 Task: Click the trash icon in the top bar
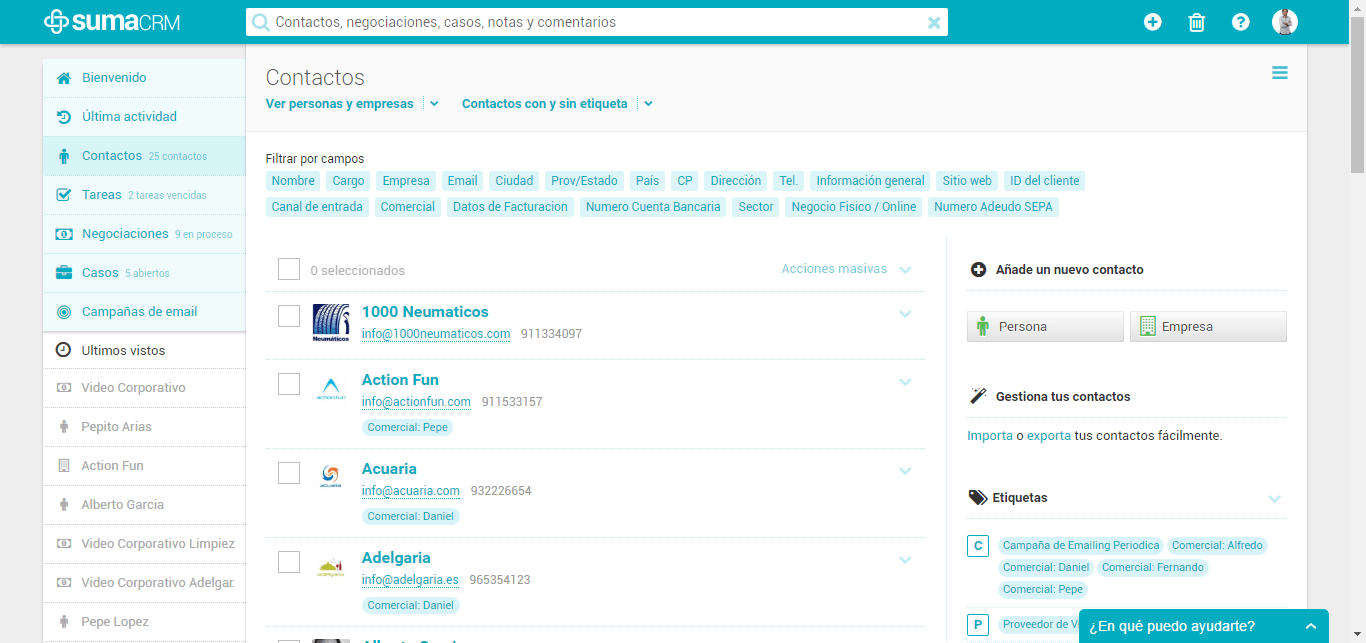pyautogui.click(x=1196, y=21)
